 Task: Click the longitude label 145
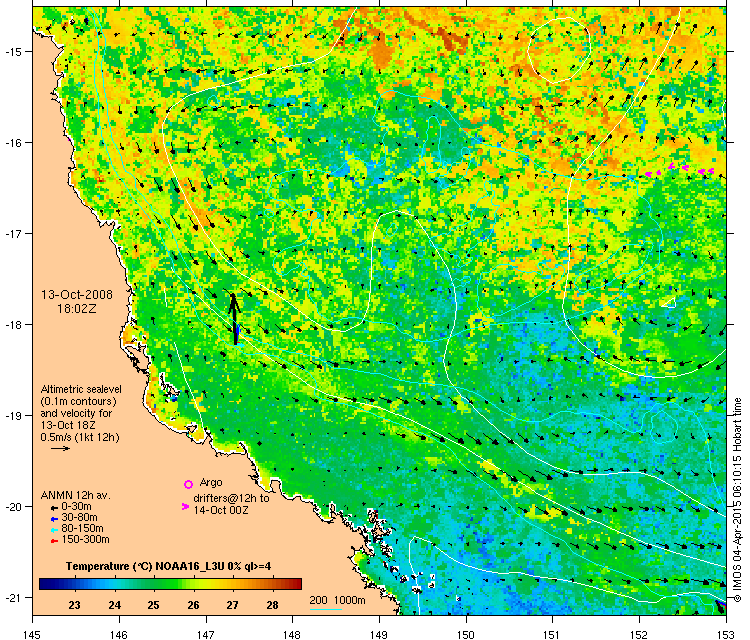coord(33,634)
